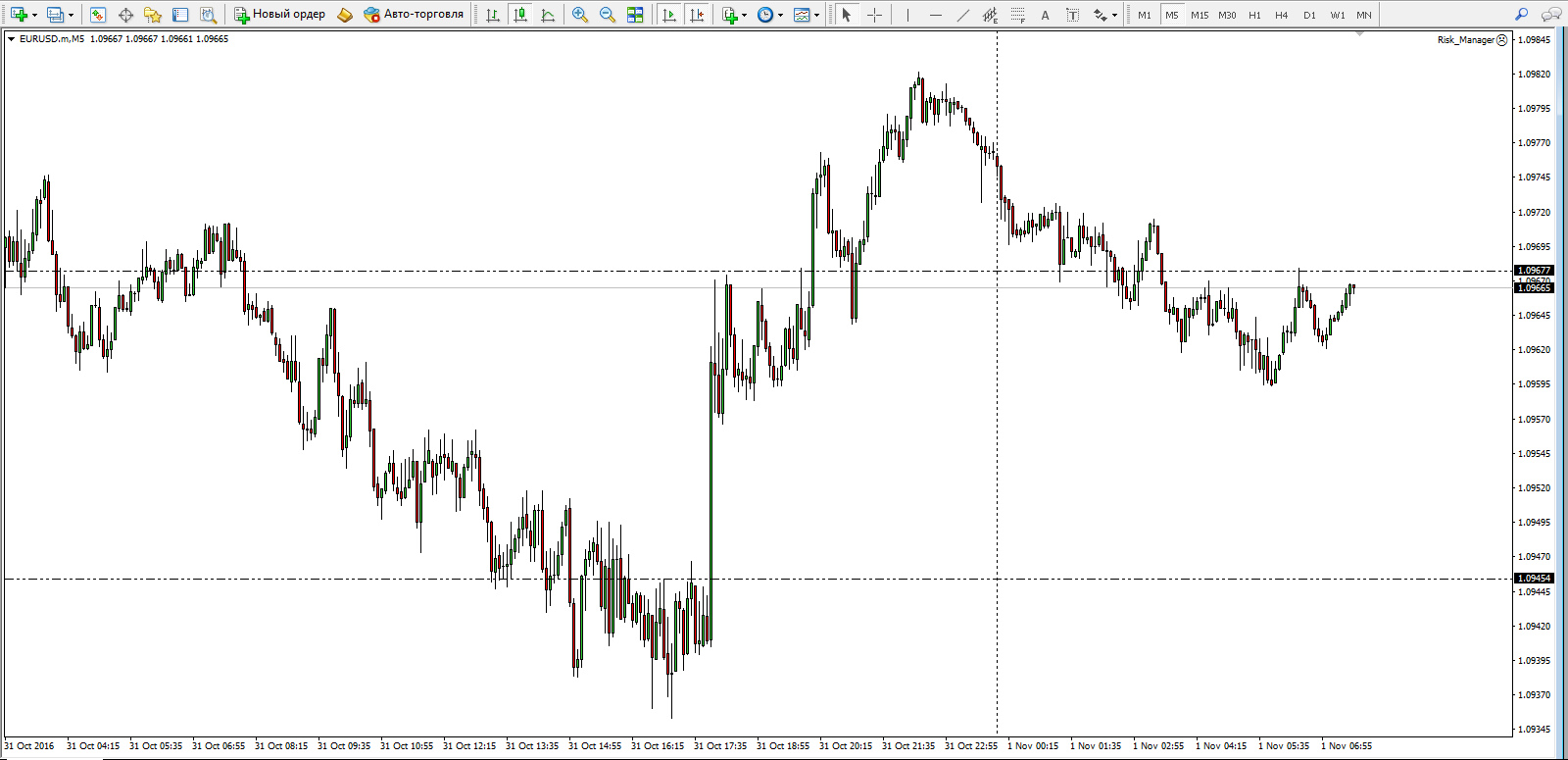Switch to the H1 timeframe
1568x760 pixels.
point(1254,15)
